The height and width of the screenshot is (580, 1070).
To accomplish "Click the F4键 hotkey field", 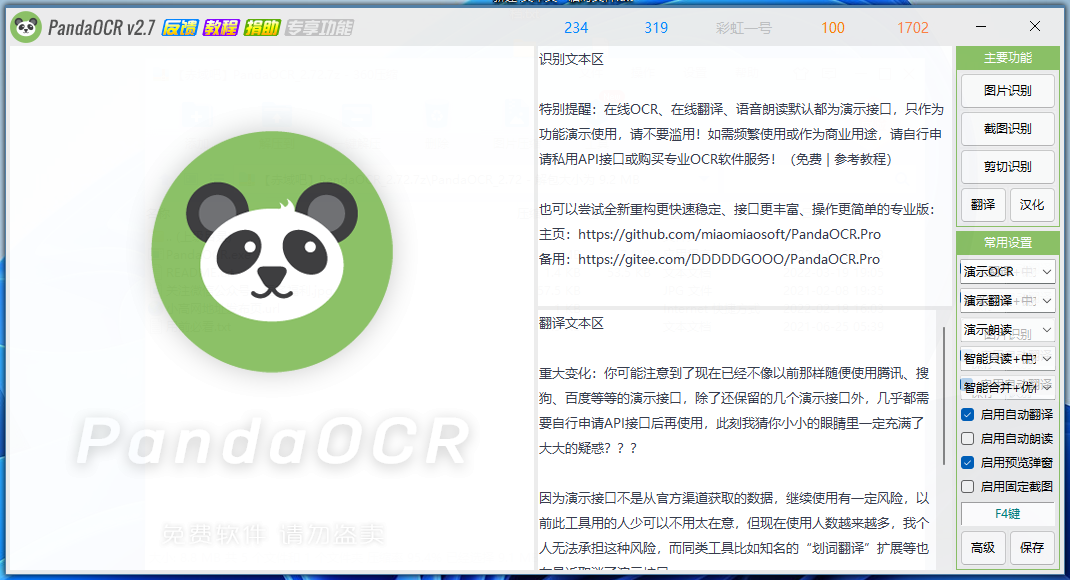I will [1007, 514].
